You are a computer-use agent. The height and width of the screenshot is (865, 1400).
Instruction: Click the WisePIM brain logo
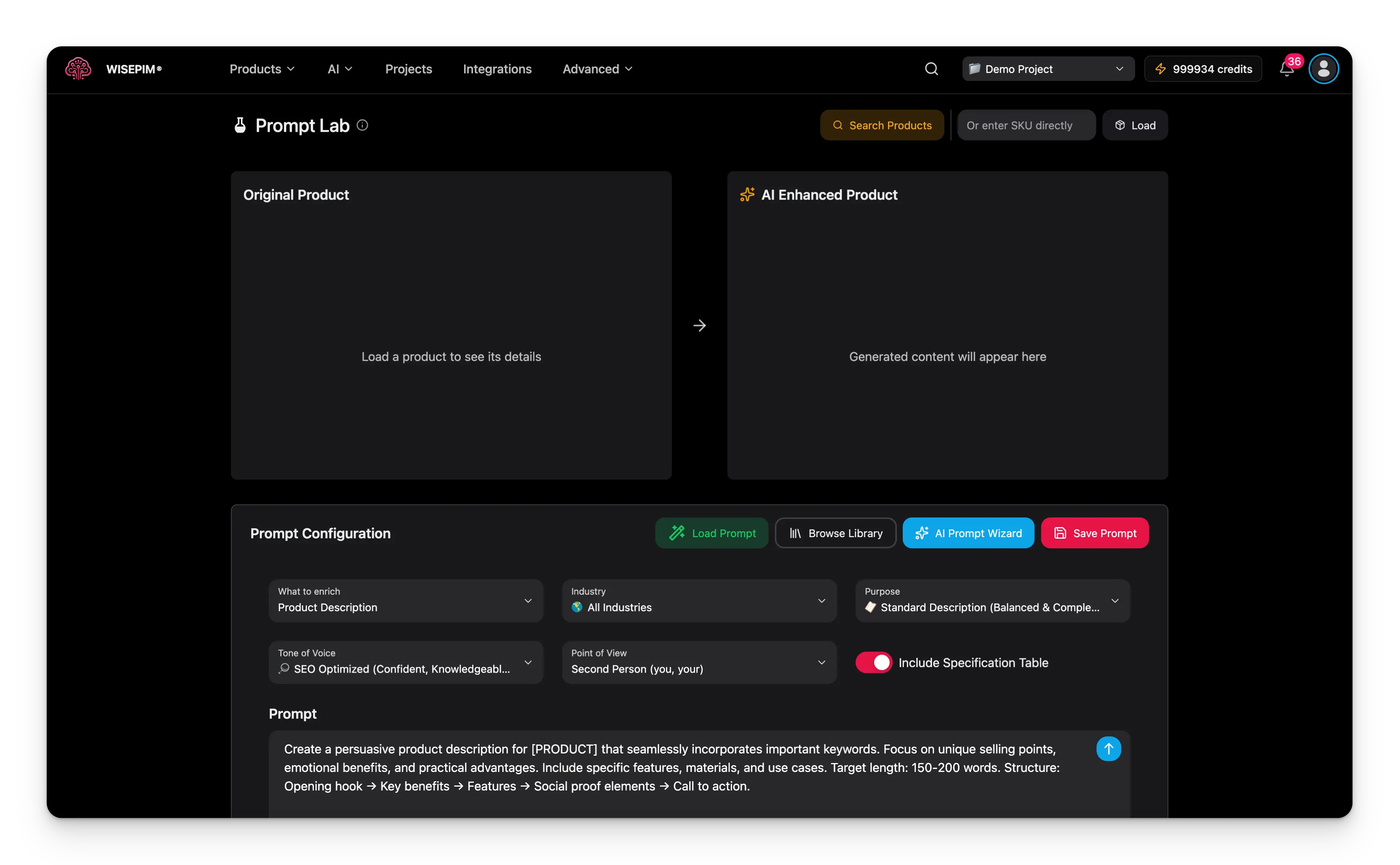tap(78, 69)
